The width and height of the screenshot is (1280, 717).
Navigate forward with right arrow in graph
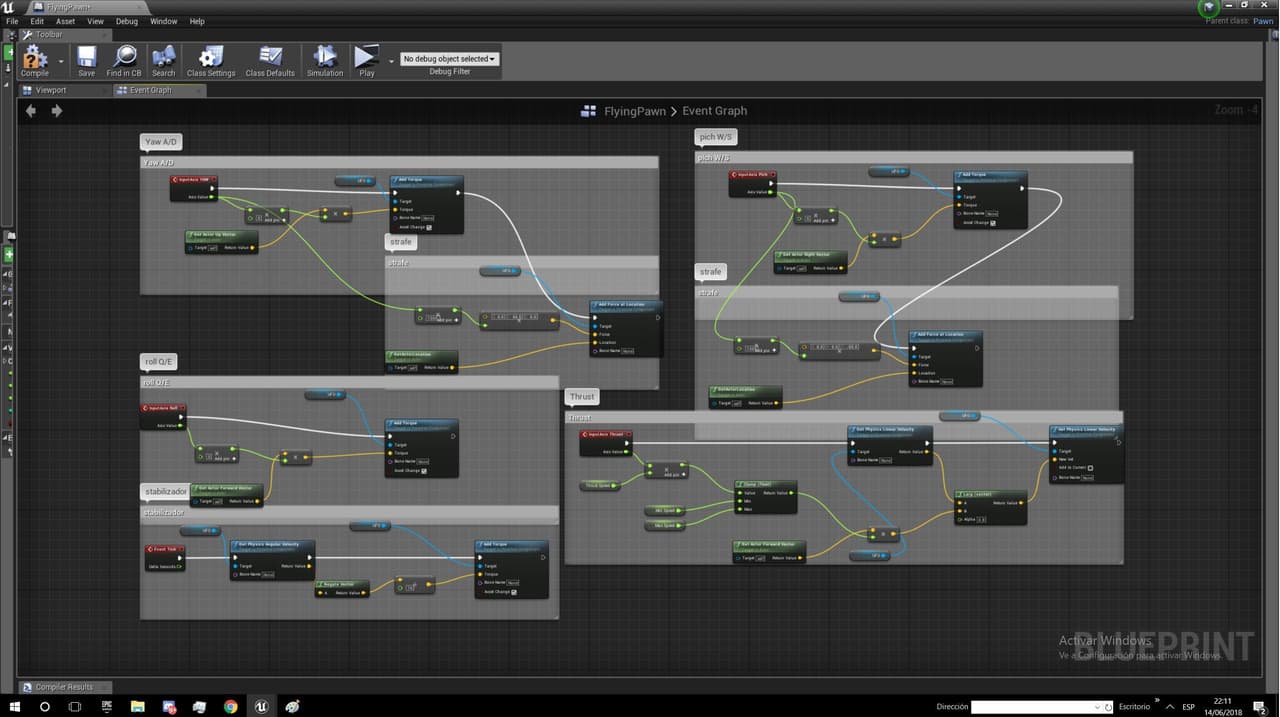click(x=56, y=111)
